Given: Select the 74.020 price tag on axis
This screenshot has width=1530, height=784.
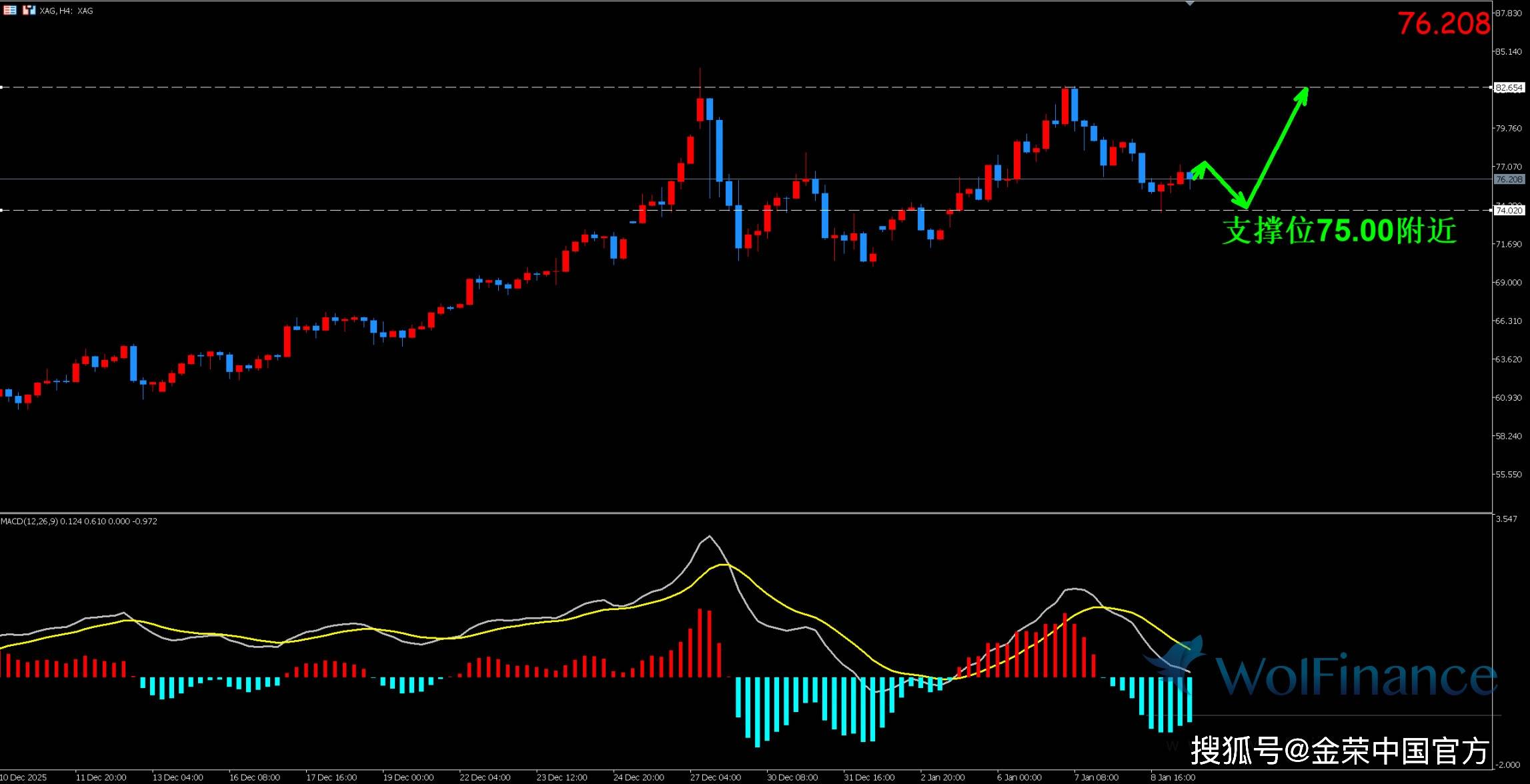Looking at the screenshot, I should point(1509,210).
